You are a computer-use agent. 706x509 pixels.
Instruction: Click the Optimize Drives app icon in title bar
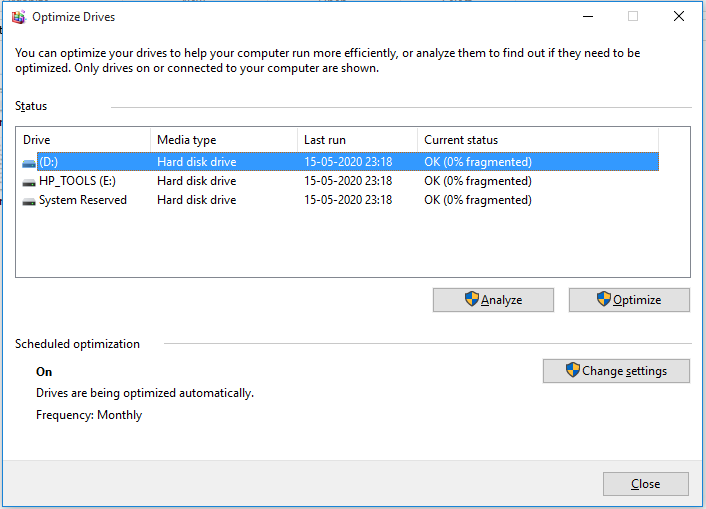[18, 17]
